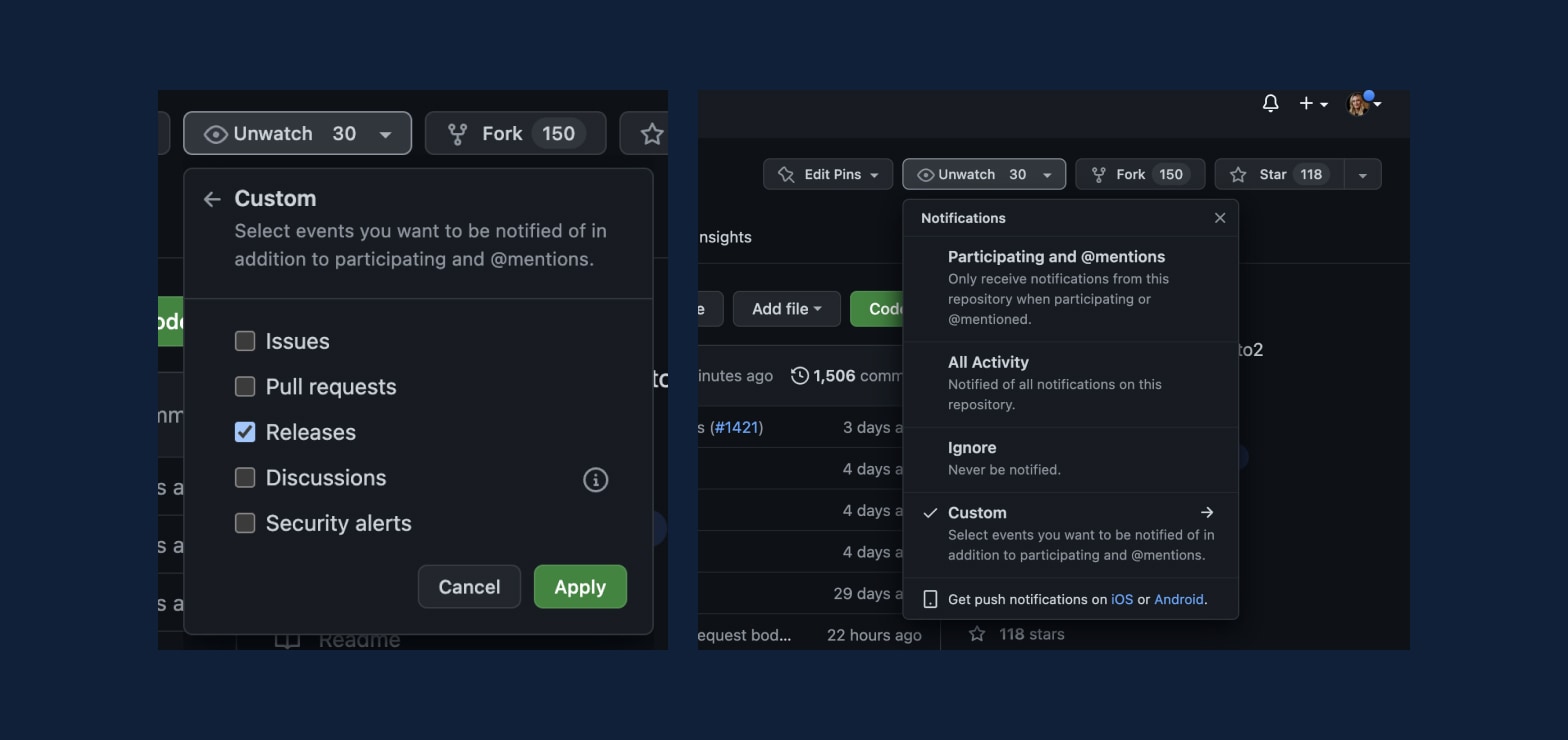The height and width of the screenshot is (740, 1568).
Task: Click the arrow icon on the Custom option
Action: coord(1207,512)
